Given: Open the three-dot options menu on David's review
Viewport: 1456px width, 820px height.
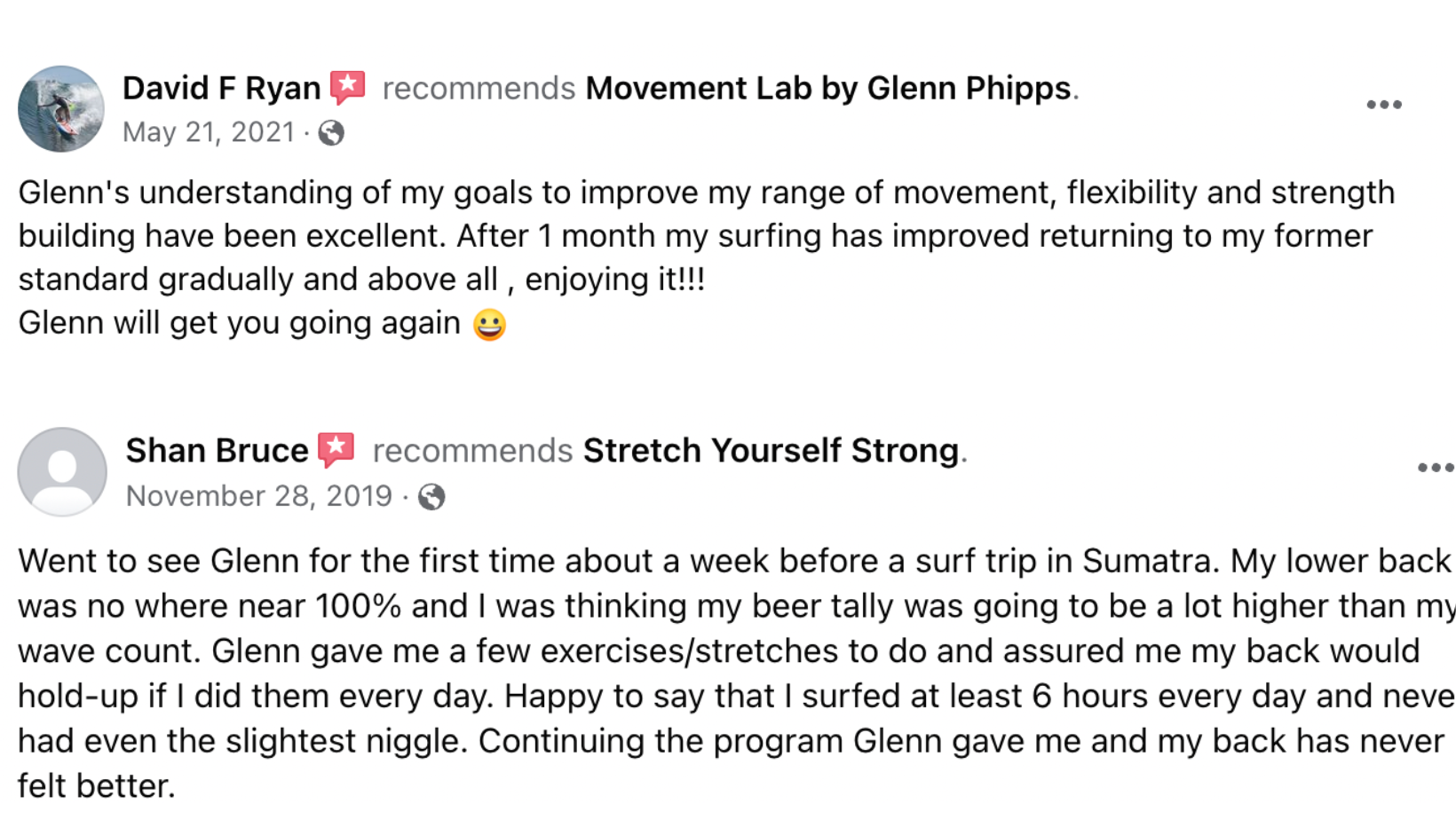Looking at the screenshot, I should [x=1384, y=105].
